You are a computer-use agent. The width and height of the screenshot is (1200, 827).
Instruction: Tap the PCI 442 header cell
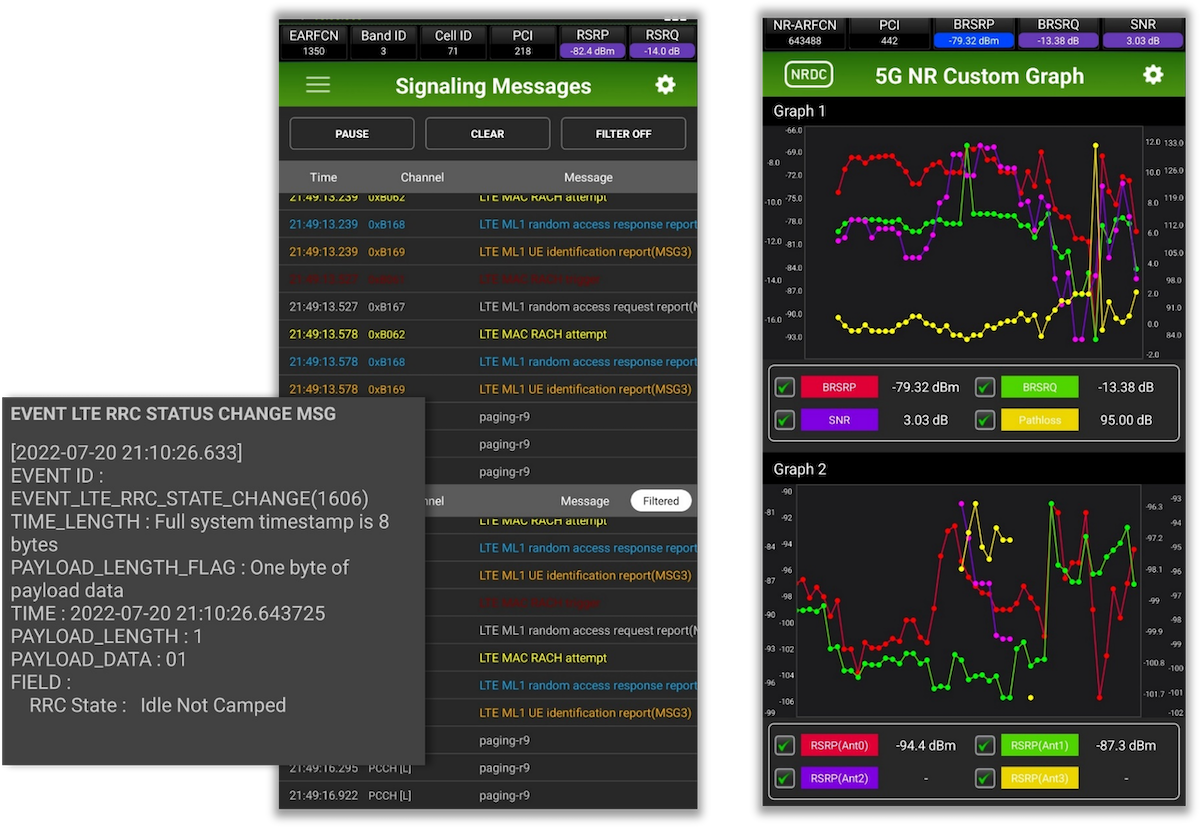[x=889, y=33]
